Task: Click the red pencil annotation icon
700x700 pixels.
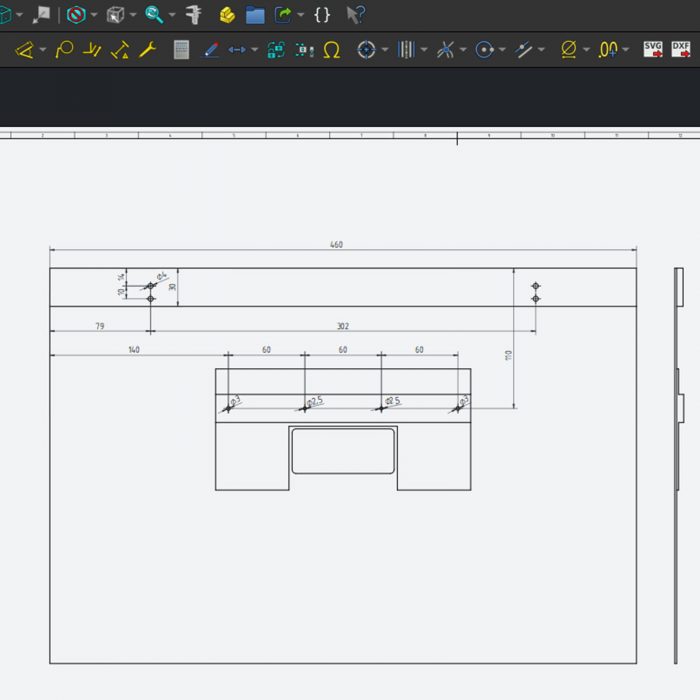Action: coord(211,49)
